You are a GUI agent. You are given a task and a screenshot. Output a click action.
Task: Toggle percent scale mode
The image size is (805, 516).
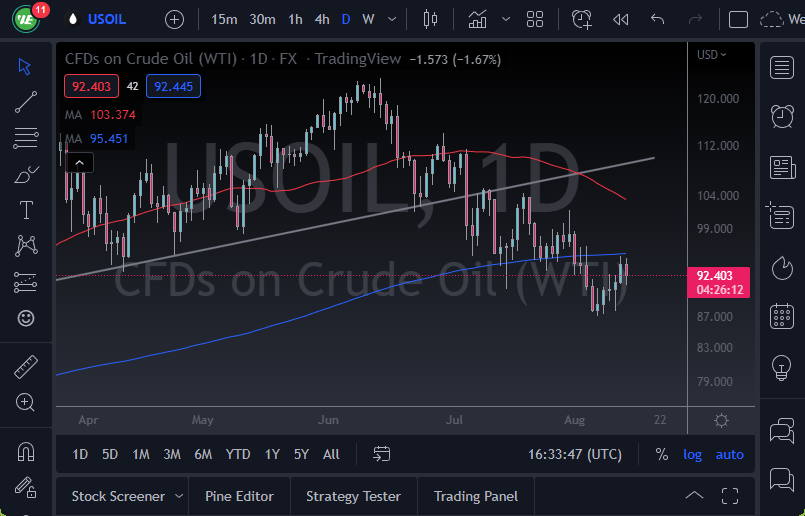click(x=661, y=454)
